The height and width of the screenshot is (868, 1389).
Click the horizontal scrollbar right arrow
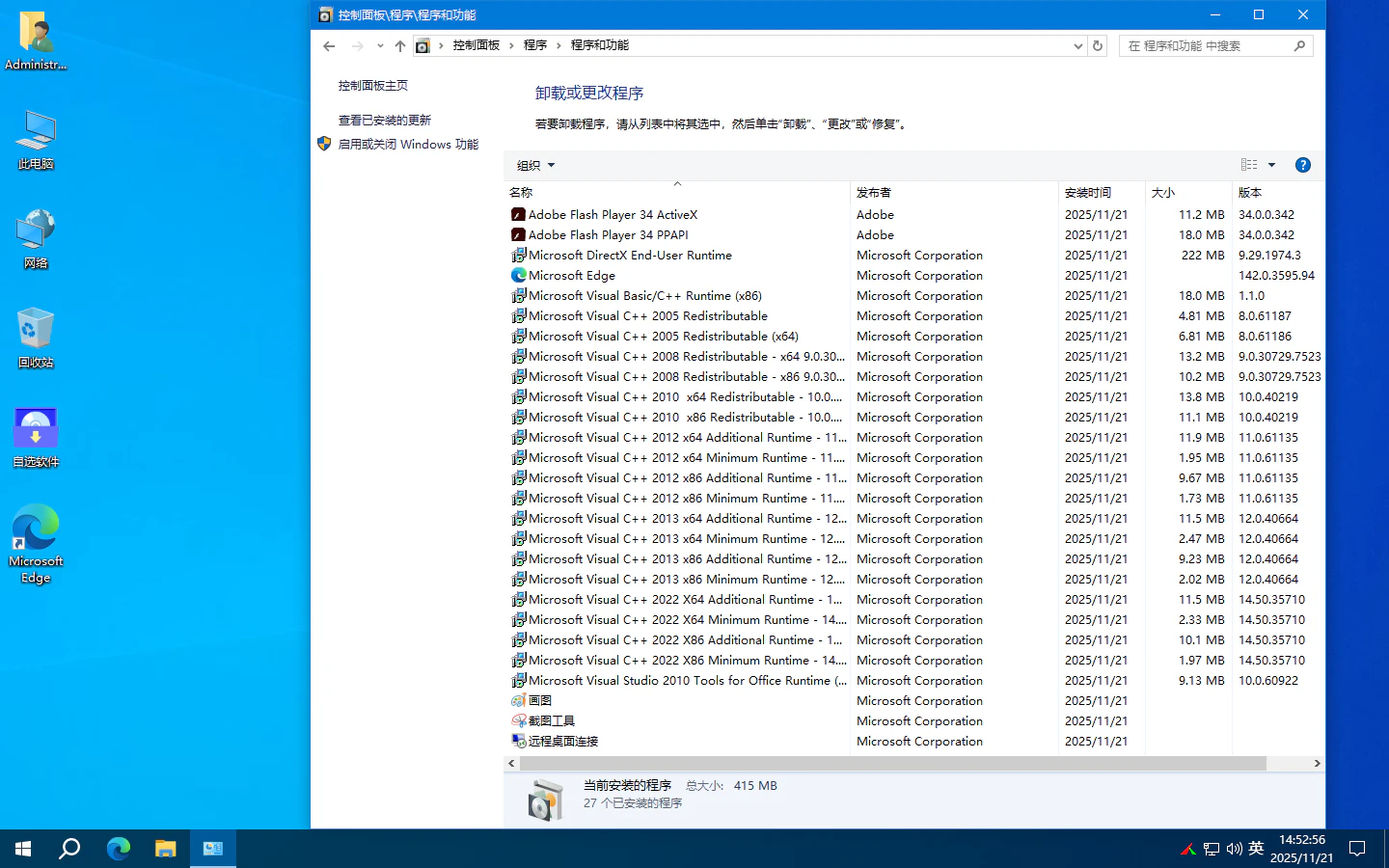click(1317, 763)
